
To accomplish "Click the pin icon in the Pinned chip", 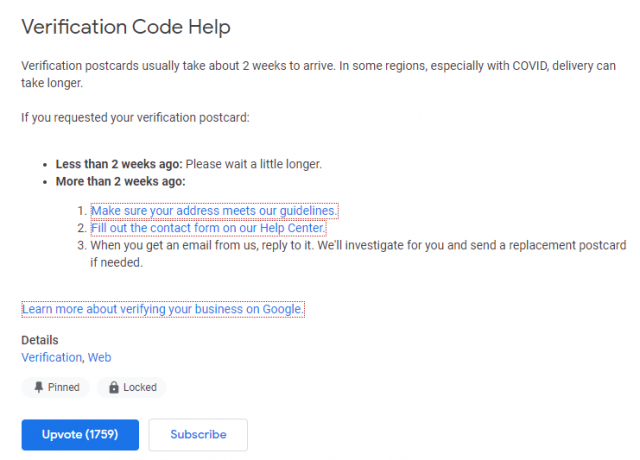I will [x=38, y=387].
